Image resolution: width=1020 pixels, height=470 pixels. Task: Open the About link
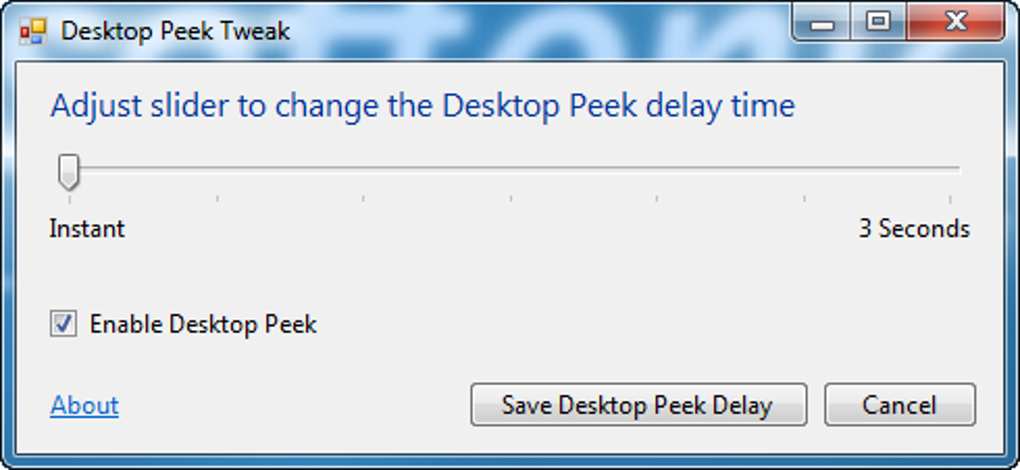click(x=85, y=405)
